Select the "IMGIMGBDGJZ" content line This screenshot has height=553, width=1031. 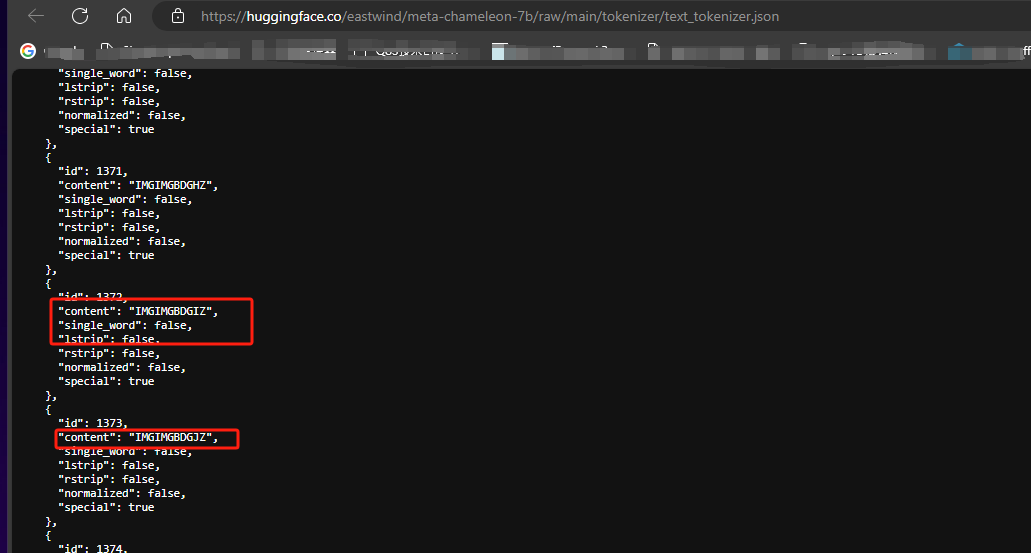click(x=138, y=437)
